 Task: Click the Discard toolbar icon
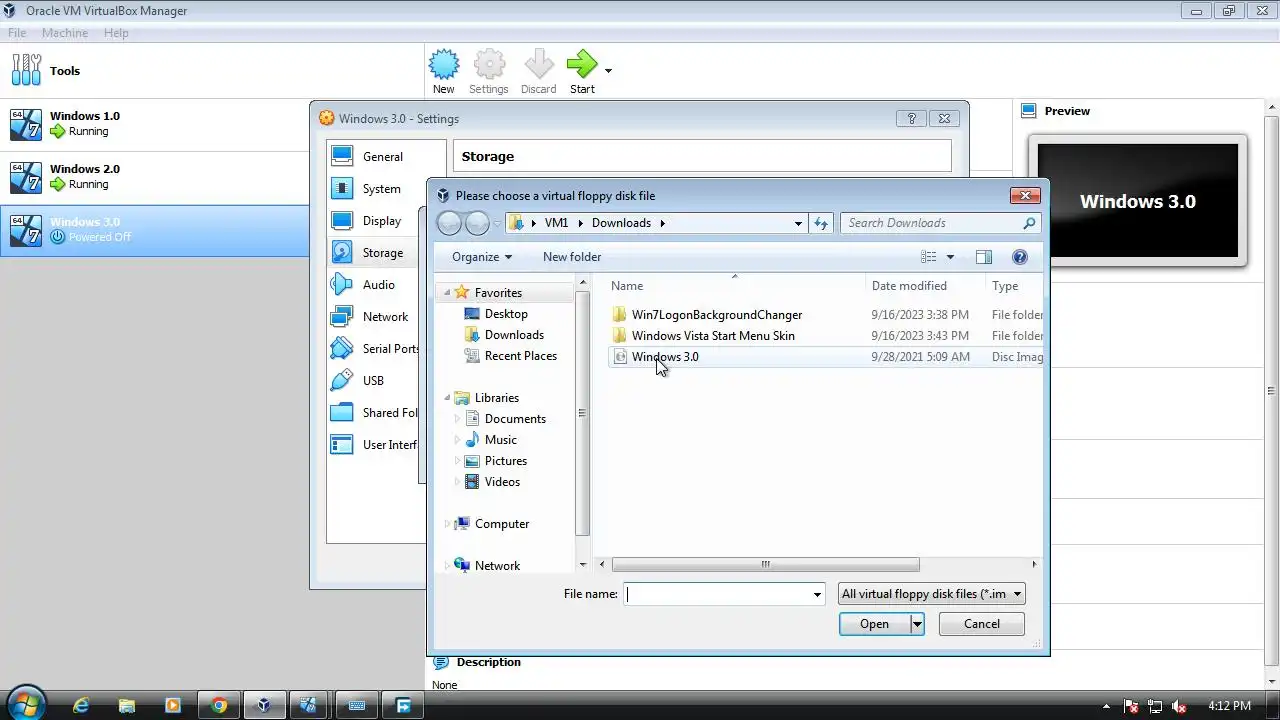538,71
